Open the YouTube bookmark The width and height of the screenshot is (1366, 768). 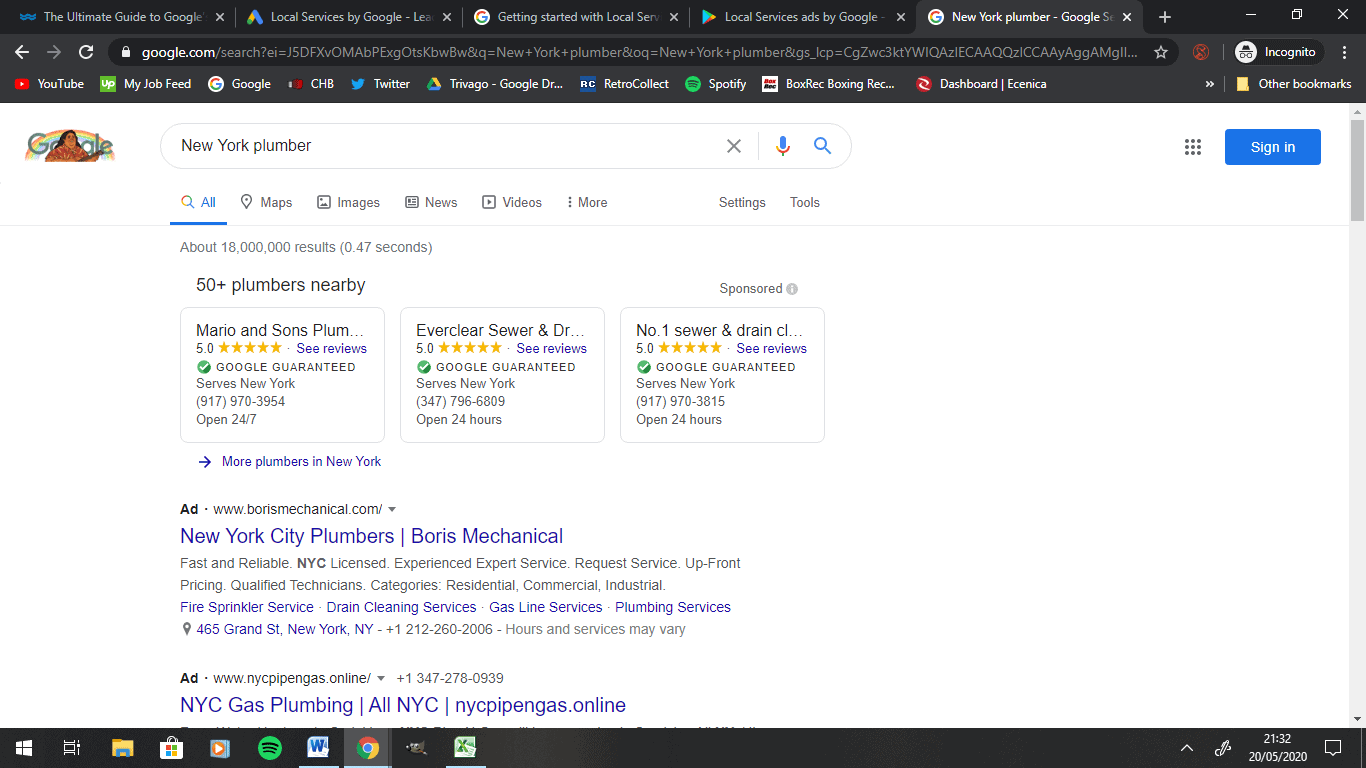49,84
